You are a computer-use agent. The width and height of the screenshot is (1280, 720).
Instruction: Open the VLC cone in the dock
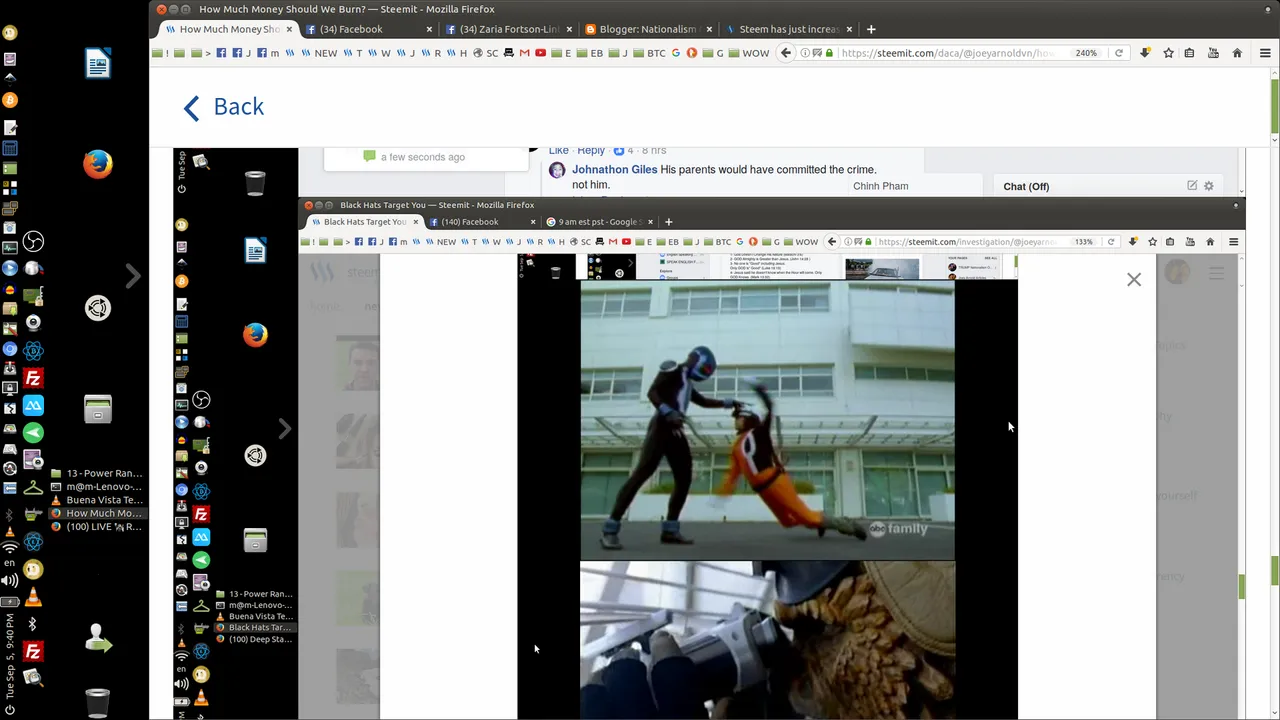pyautogui.click(x=33, y=598)
